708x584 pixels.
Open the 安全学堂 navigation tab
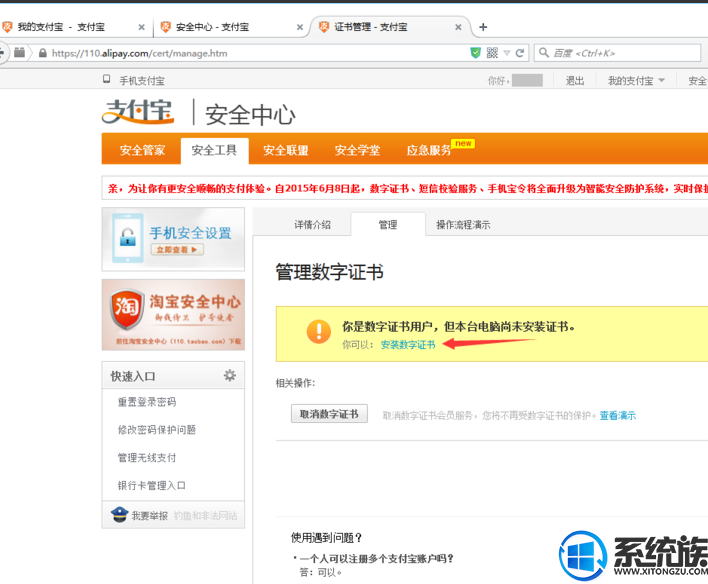tap(357, 150)
